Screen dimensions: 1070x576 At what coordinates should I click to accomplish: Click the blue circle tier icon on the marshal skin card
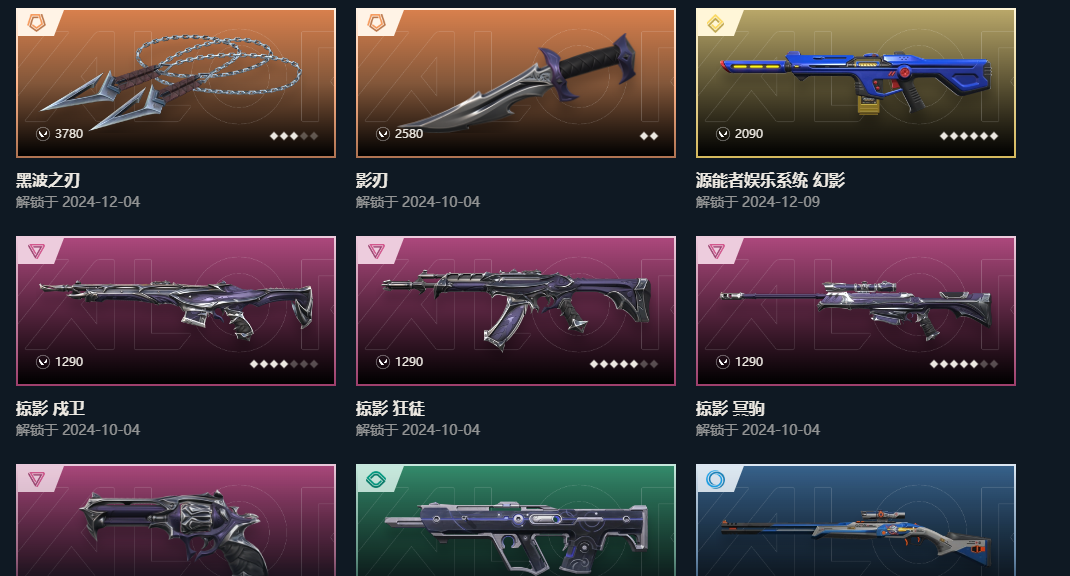(715, 480)
